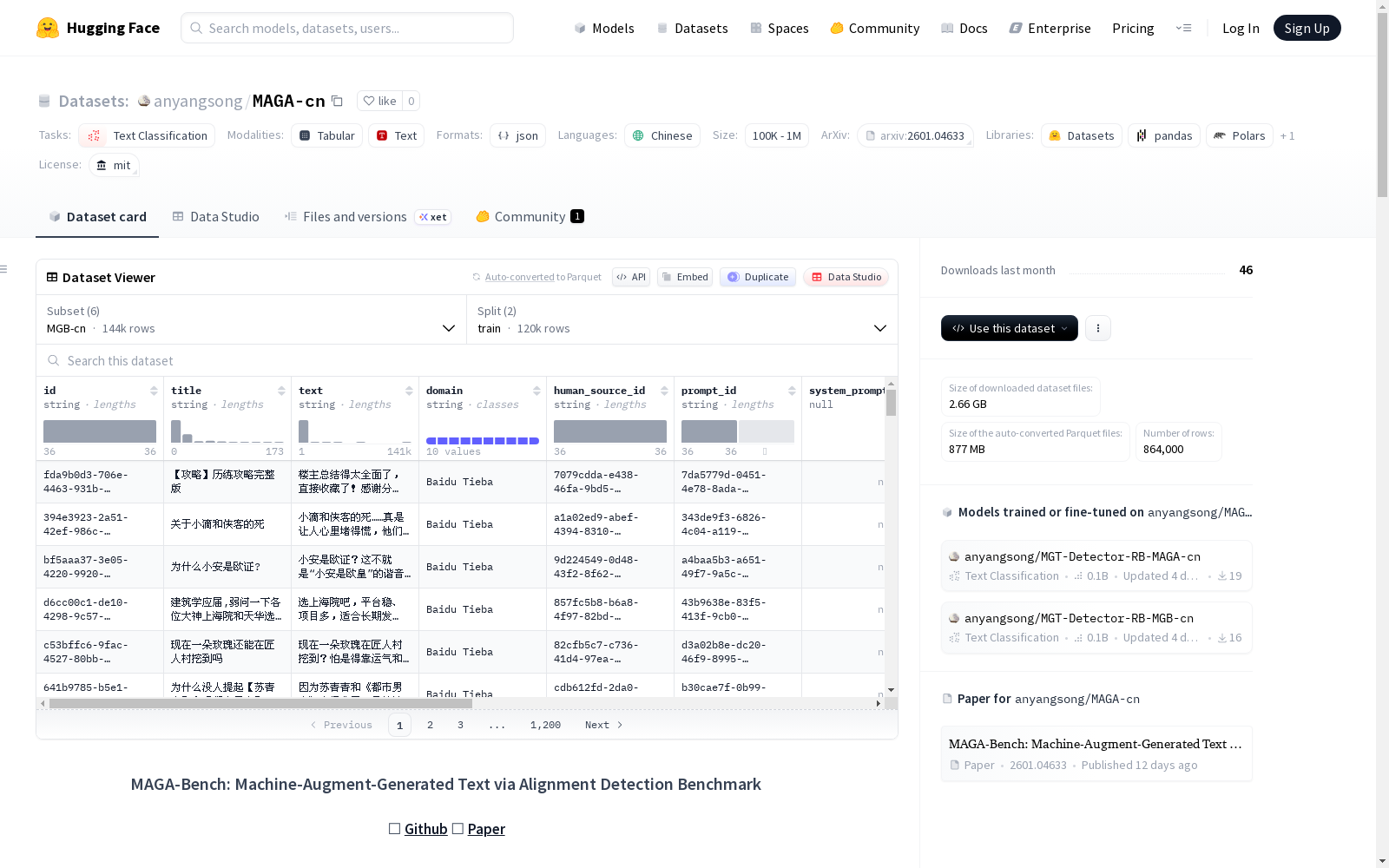Expand the +1 hidden libraries tag
Viewport: 1389px width, 868px height.
click(1287, 135)
